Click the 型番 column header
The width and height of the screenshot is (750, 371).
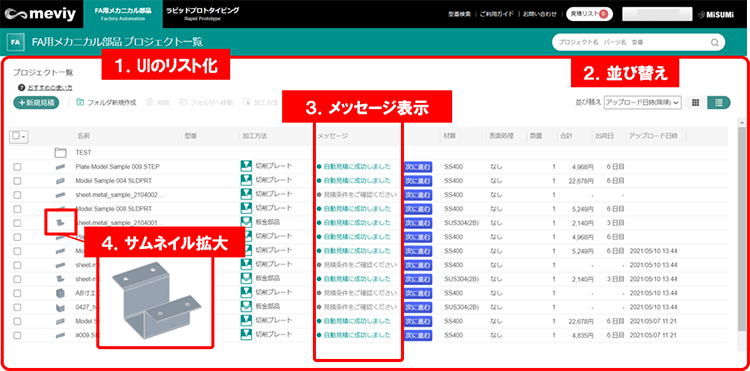(190, 136)
